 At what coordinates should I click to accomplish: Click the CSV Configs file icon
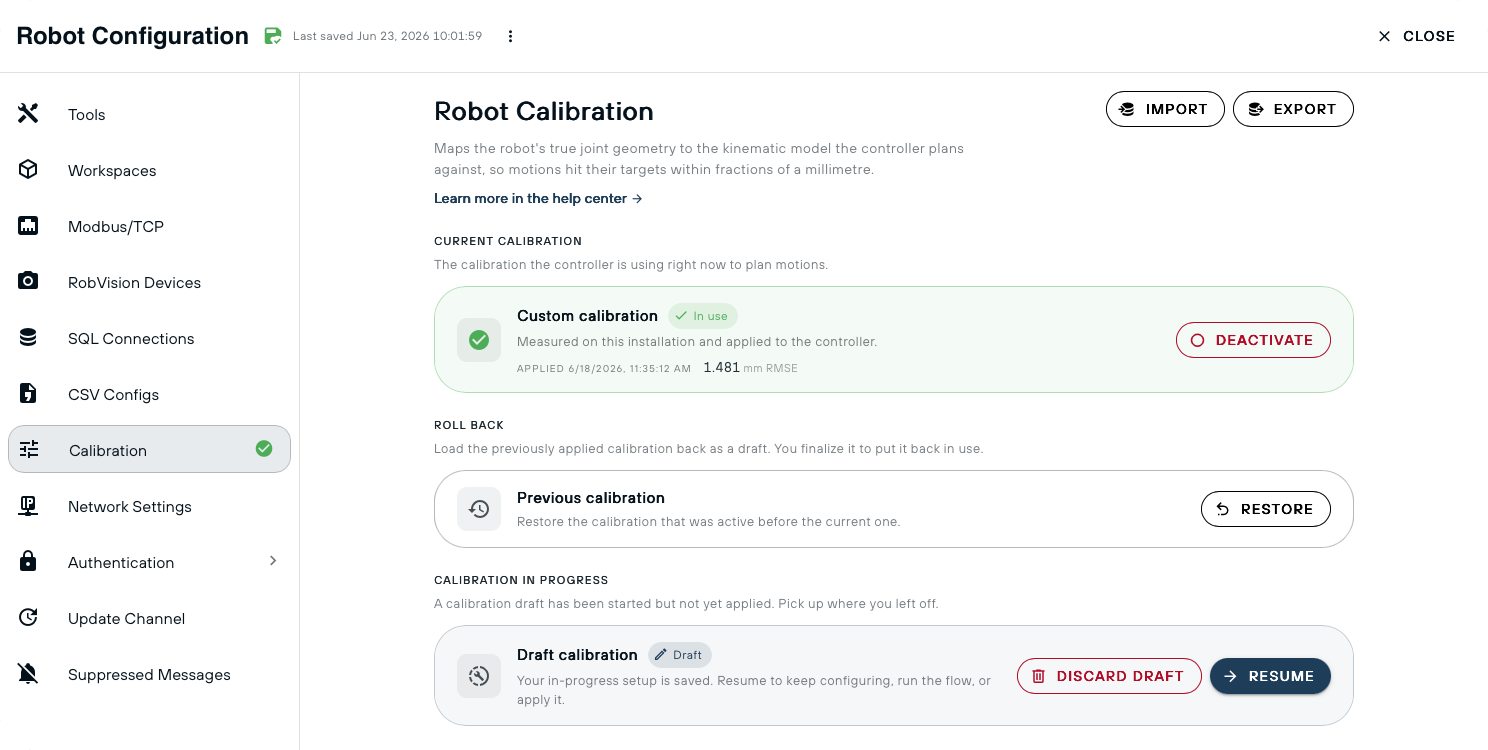coord(28,394)
